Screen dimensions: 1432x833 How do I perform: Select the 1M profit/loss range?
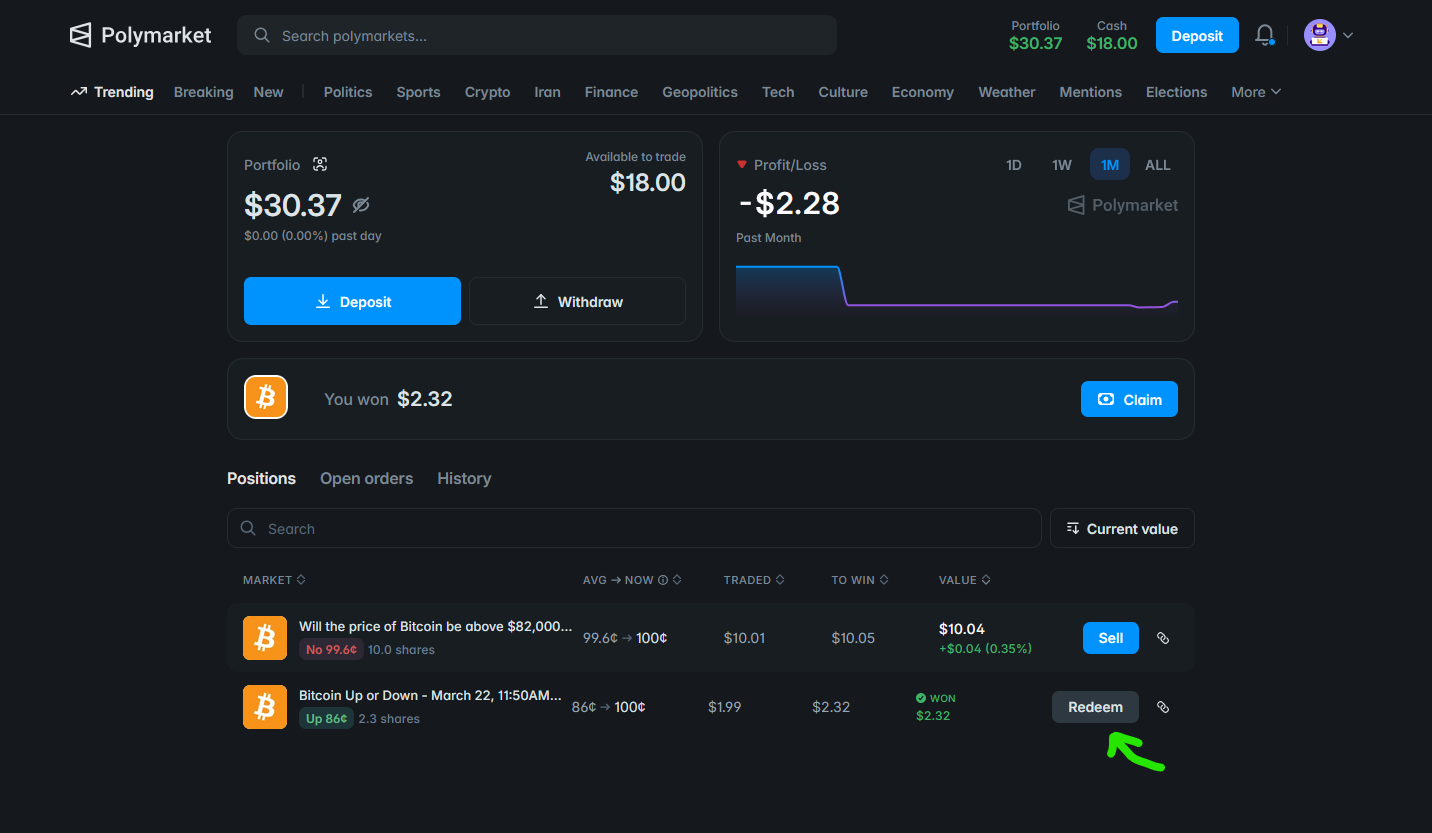(1110, 165)
